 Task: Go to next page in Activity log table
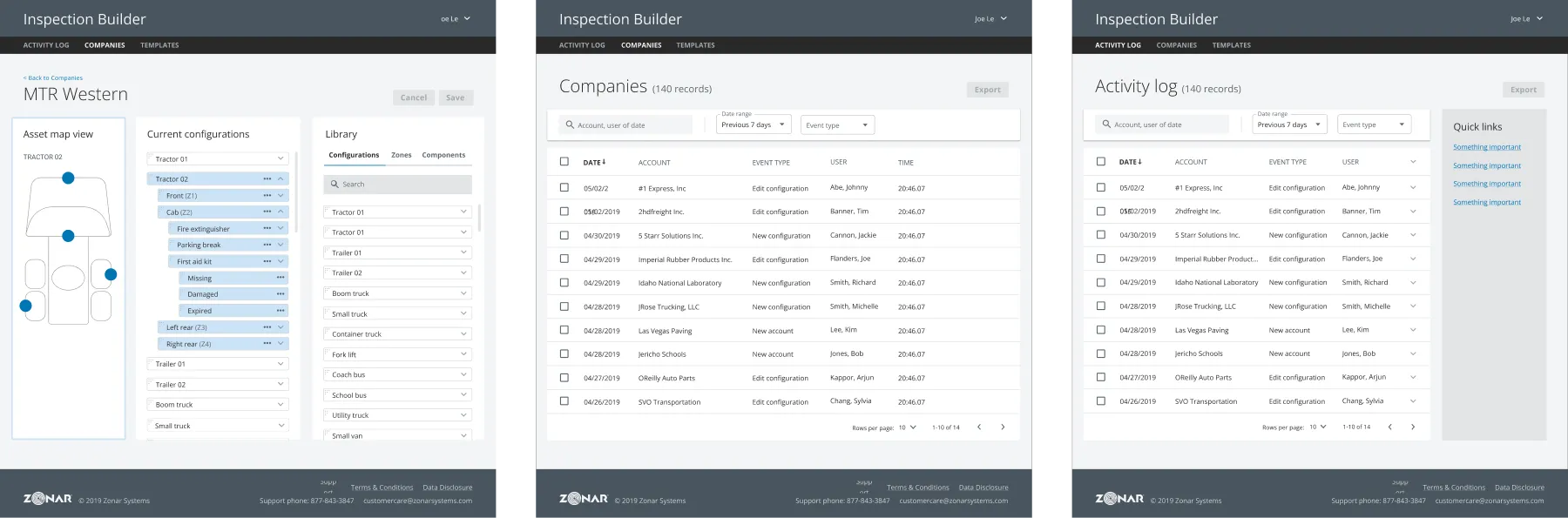[1413, 427]
